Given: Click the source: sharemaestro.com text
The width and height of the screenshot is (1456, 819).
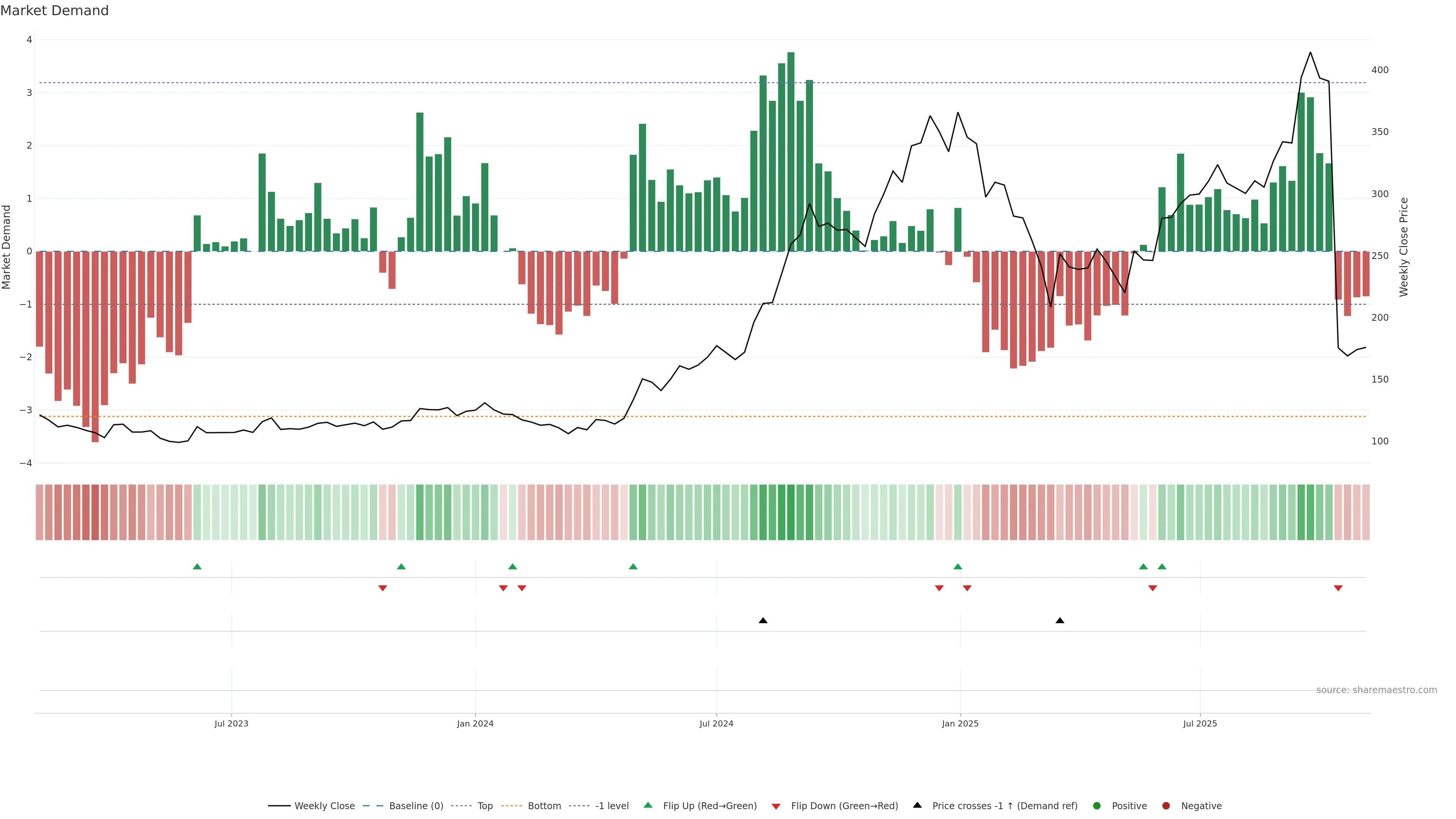Looking at the screenshot, I should pyautogui.click(x=1376, y=690).
